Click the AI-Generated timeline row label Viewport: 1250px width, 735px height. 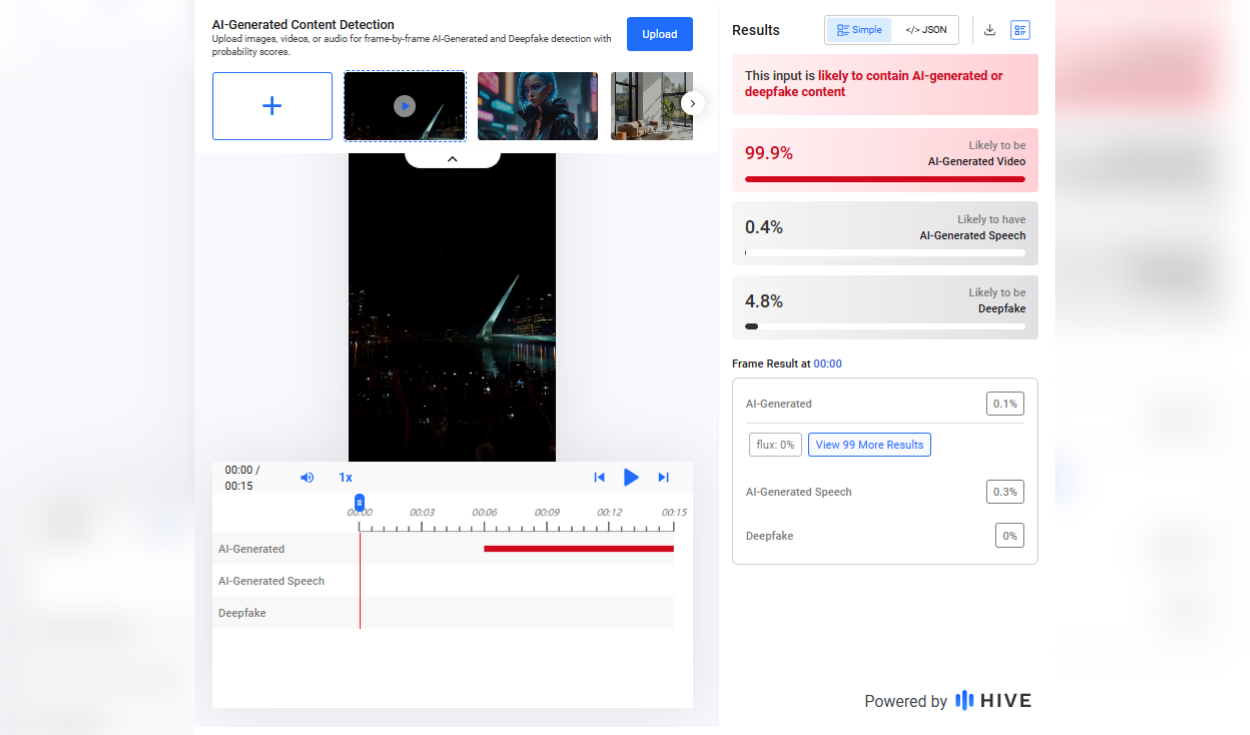tap(251, 549)
